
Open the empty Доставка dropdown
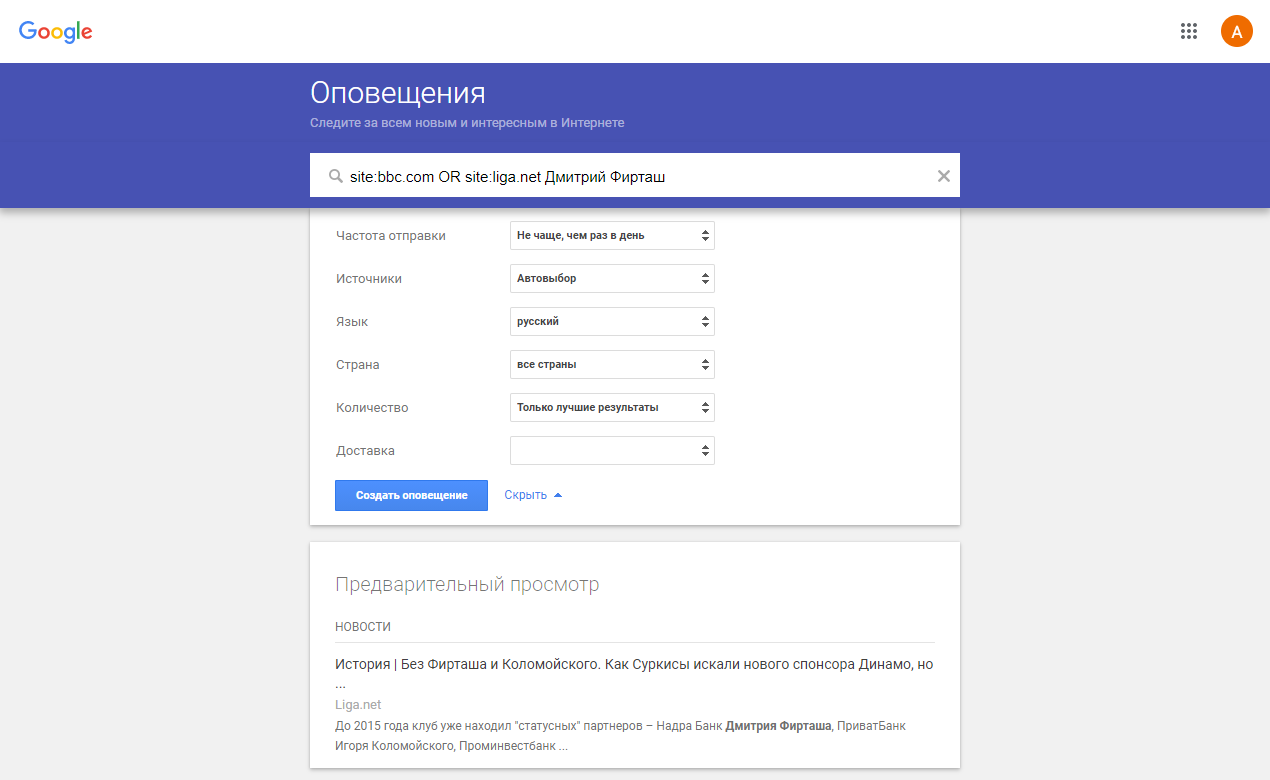612,451
